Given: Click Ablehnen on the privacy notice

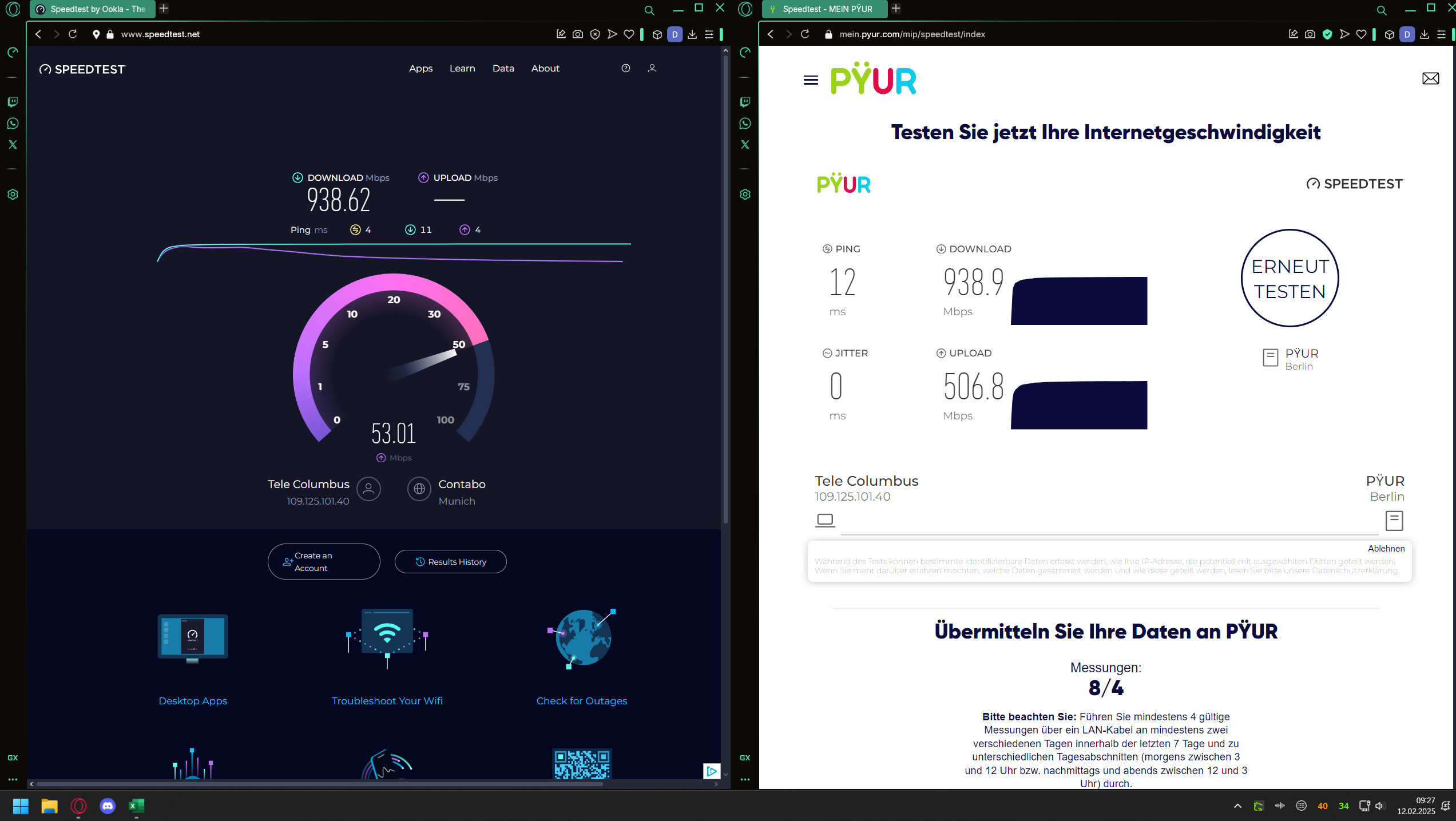Looking at the screenshot, I should coord(1386,548).
